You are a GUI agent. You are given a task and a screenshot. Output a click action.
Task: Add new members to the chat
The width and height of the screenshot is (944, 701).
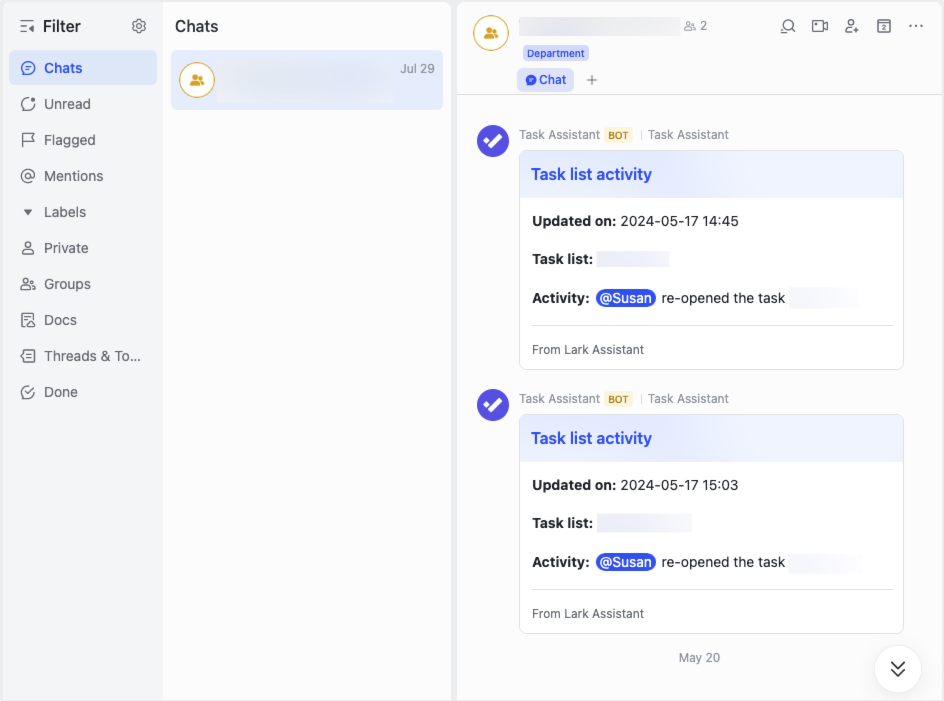coord(852,26)
